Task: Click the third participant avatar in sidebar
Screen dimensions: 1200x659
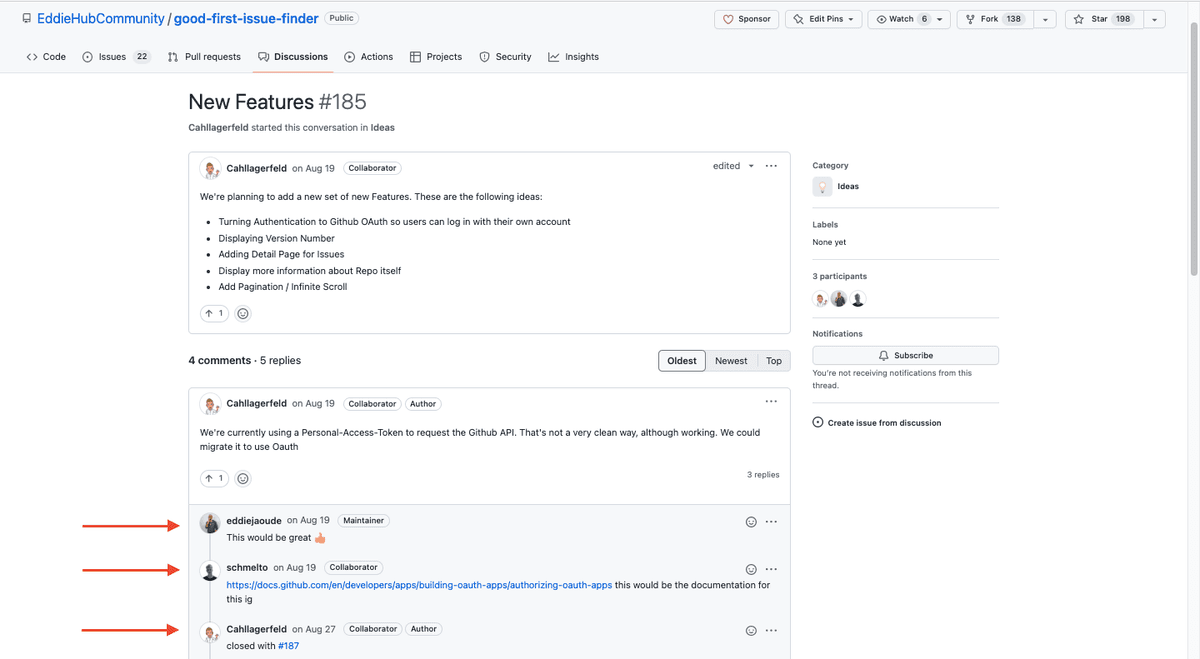Action: (858, 299)
